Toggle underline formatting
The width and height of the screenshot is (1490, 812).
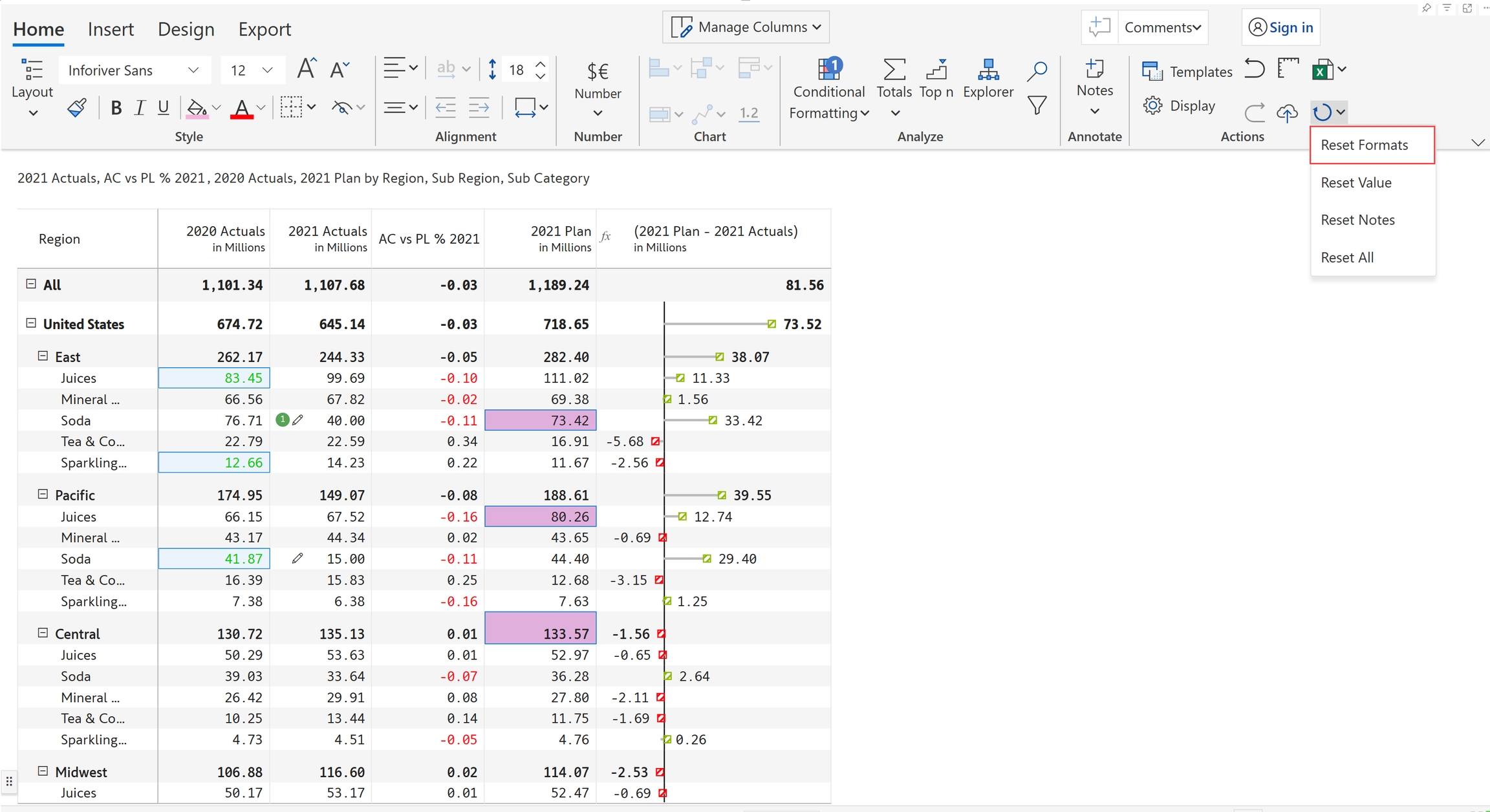(x=164, y=107)
